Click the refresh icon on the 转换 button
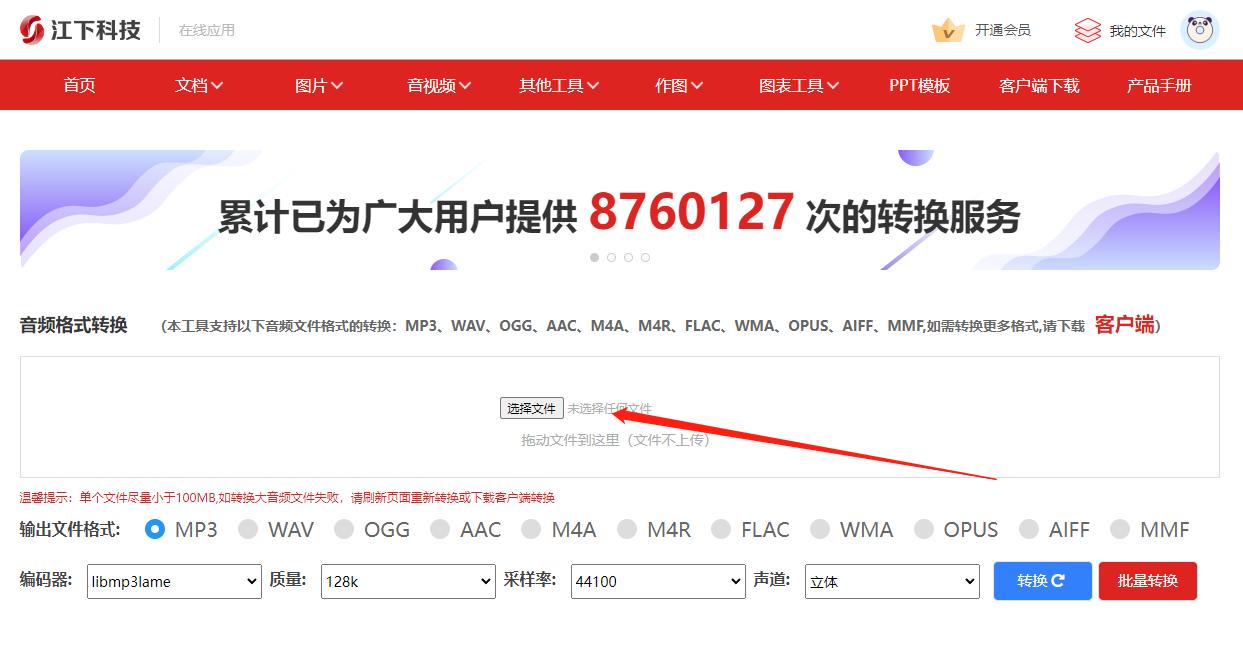 tap(1060, 581)
